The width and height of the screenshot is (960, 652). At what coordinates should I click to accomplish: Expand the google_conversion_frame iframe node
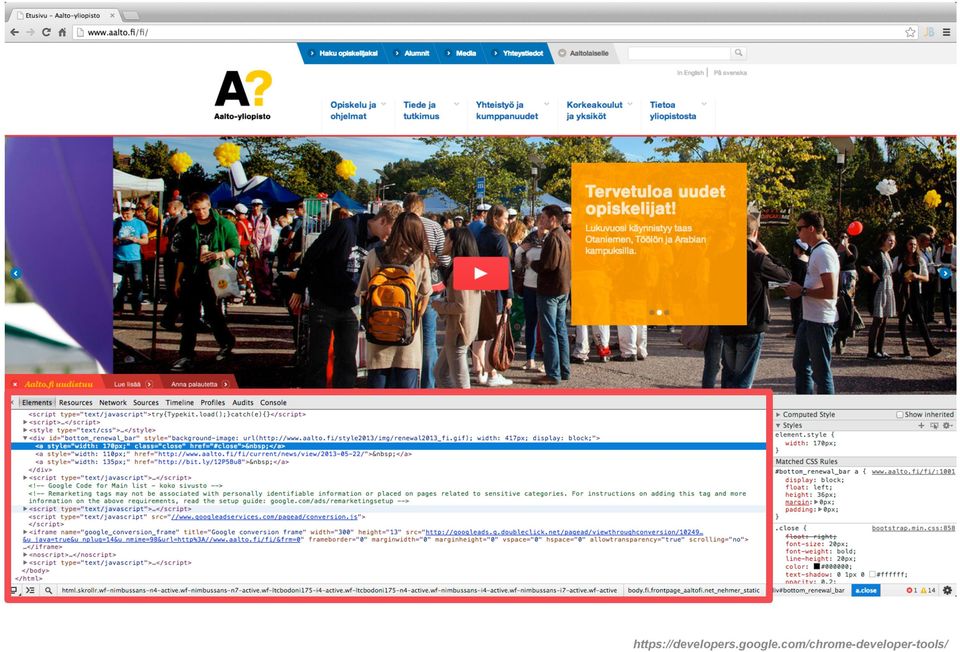pos(25,532)
